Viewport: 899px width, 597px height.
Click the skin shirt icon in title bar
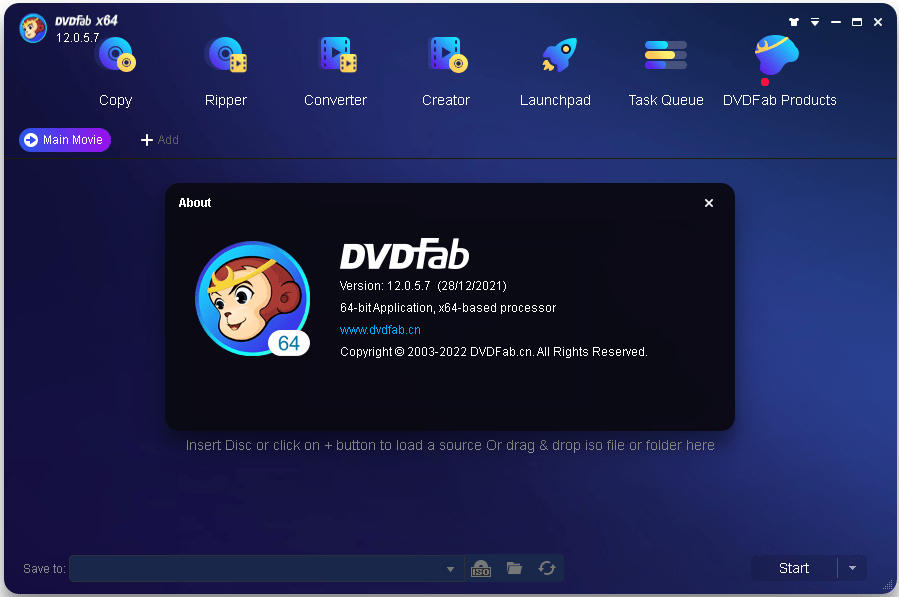tap(794, 22)
